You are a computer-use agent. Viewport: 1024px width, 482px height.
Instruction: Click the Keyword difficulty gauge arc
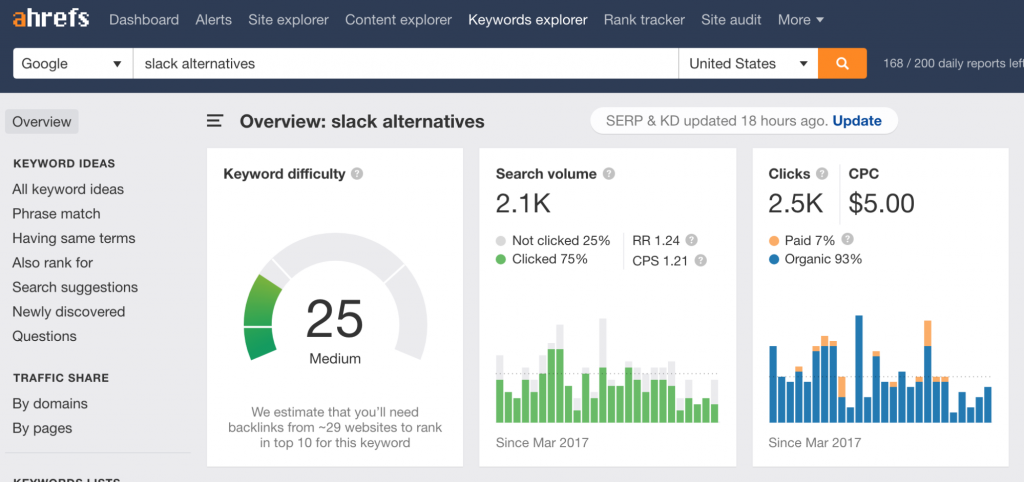[335, 297]
